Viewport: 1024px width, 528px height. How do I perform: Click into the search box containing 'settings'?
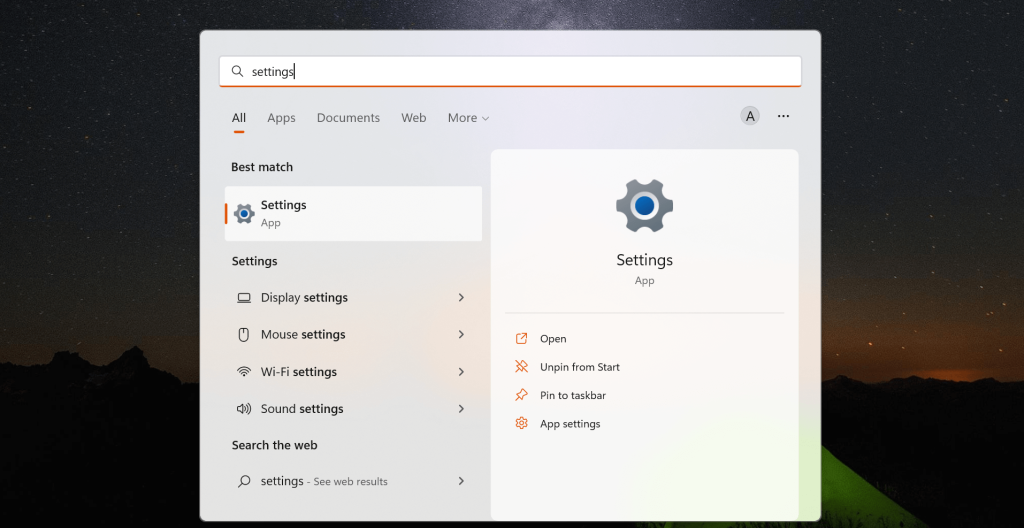coord(510,71)
